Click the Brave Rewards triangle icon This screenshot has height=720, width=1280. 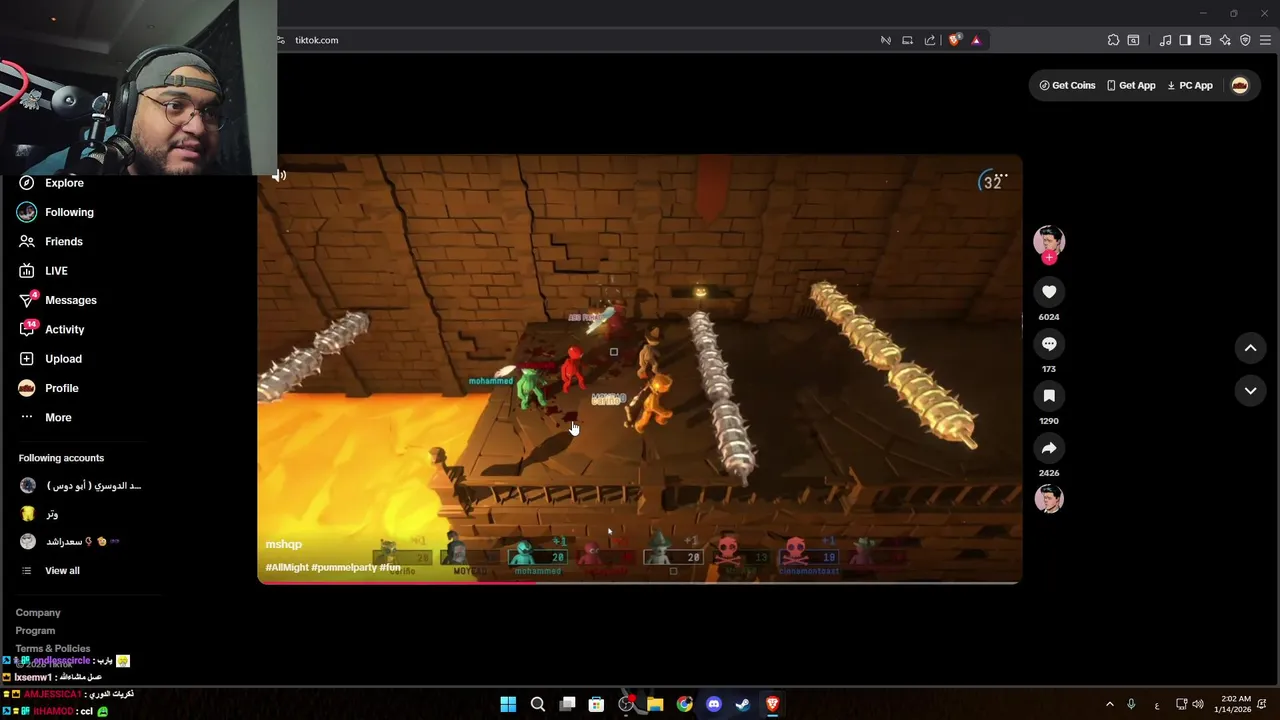point(976,40)
